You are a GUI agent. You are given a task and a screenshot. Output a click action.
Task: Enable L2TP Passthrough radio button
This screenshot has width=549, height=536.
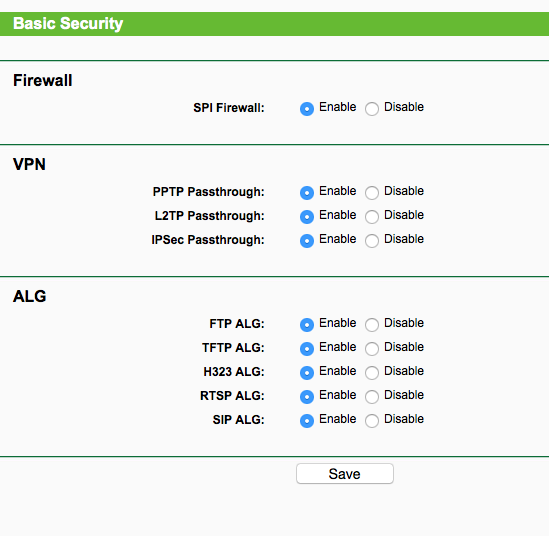click(307, 217)
